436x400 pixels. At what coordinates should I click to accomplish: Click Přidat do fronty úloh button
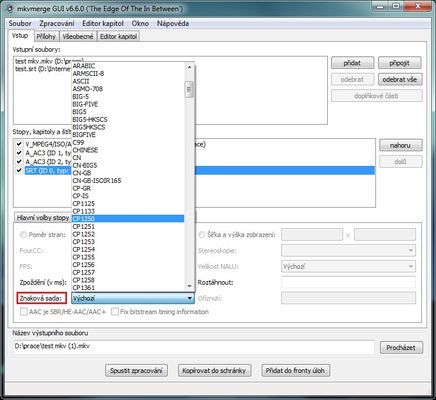pos(295,370)
